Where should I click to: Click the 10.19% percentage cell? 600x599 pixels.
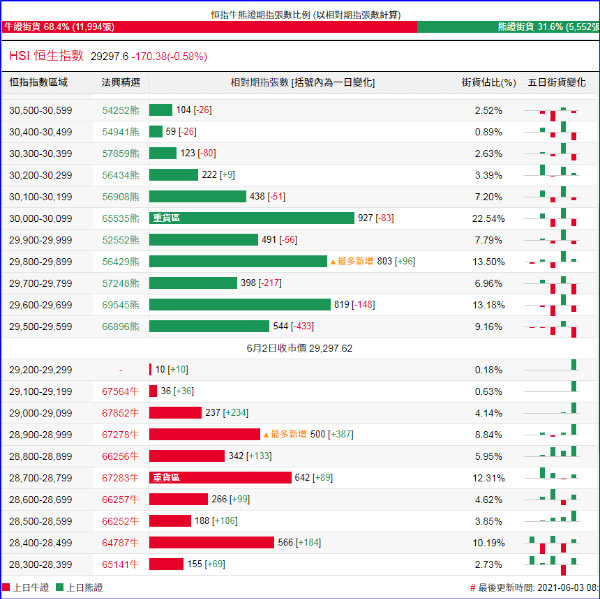click(488, 543)
